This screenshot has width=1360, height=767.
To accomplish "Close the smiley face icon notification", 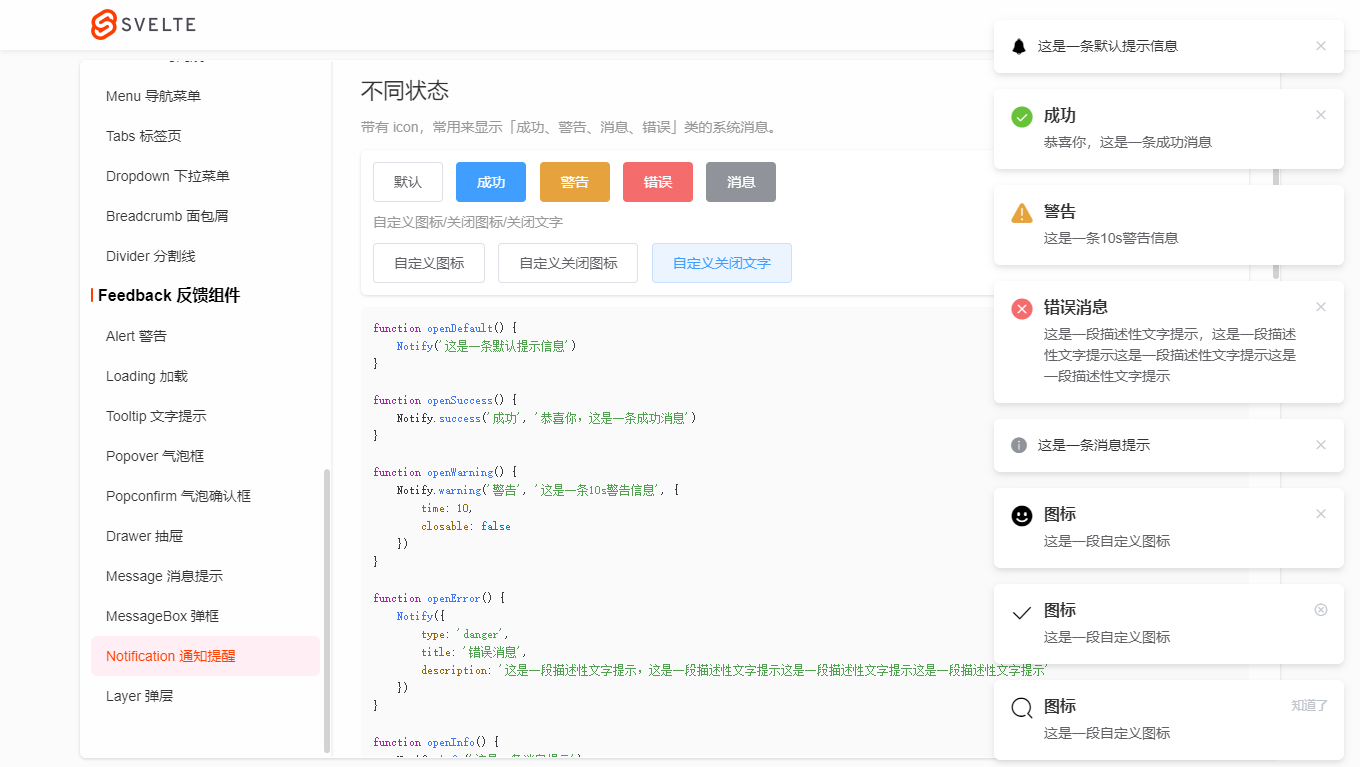I will point(1321,514).
